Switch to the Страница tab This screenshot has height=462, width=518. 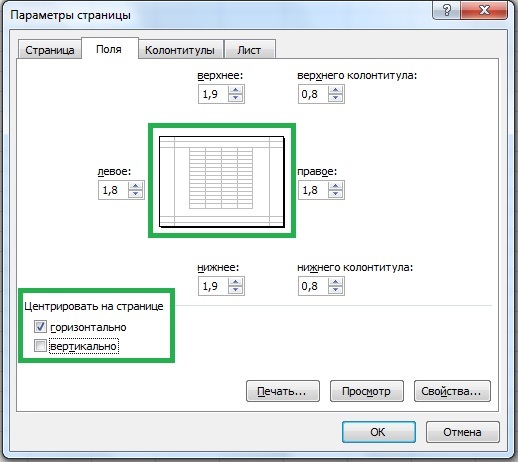tap(50, 50)
